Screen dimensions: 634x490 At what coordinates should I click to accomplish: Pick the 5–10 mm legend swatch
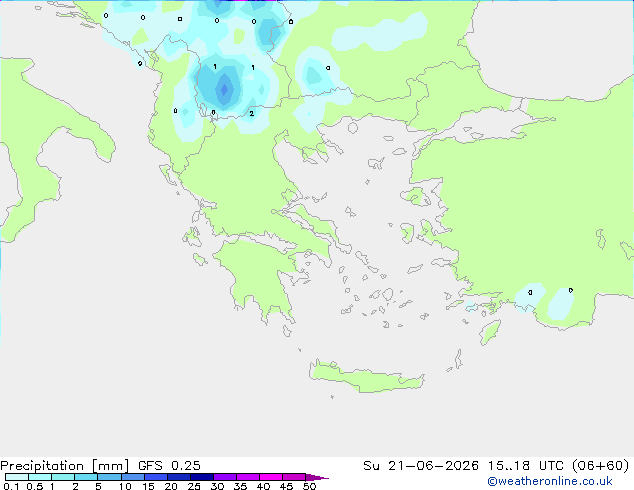click(109, 477)
